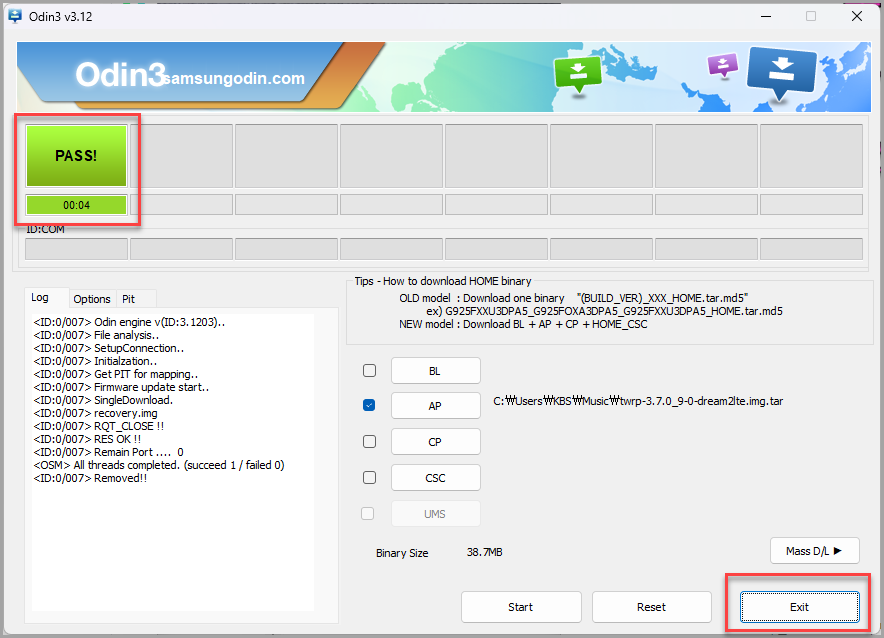Viewport: 884px width, 638px height.
Task: Click the green PASS! status box
Action: [x=76, y=156]
